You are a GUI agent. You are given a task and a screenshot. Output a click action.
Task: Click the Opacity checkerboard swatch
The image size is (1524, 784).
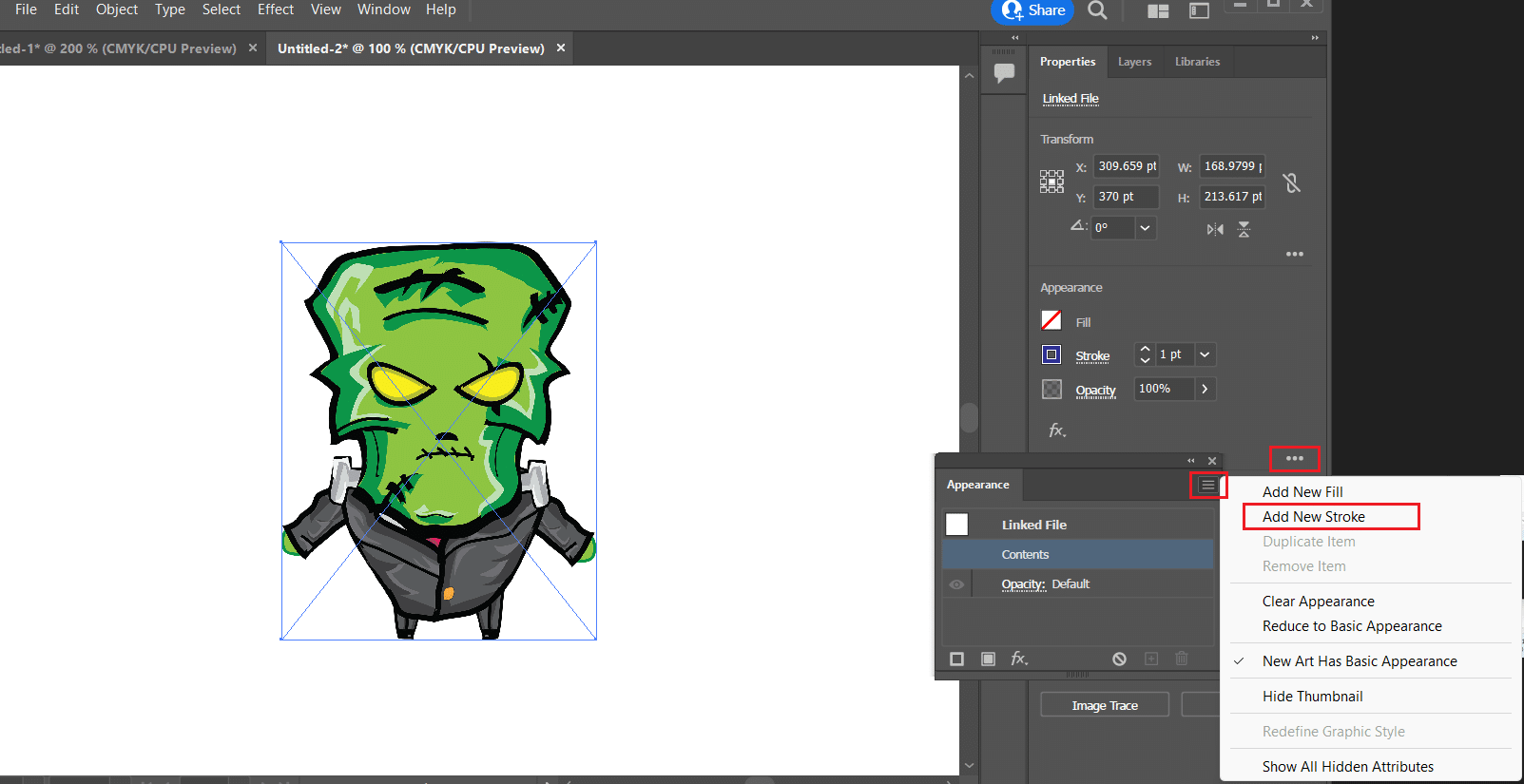(x=1051, y=389)
